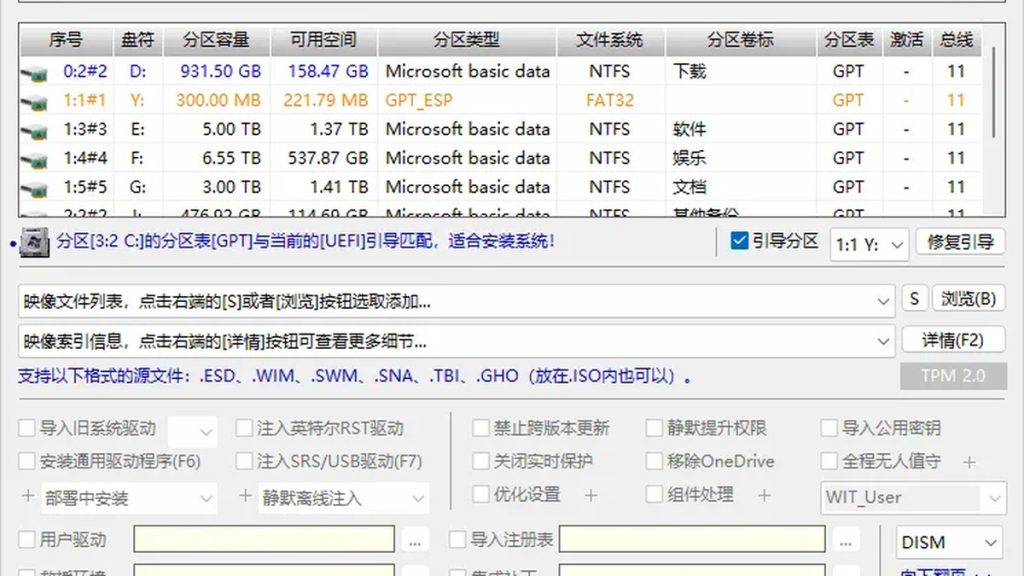The height and width of the screenshot is (576, 1024).
Task: Enable 移除OneDrive checkbox
Action: [x=654, y=461]
